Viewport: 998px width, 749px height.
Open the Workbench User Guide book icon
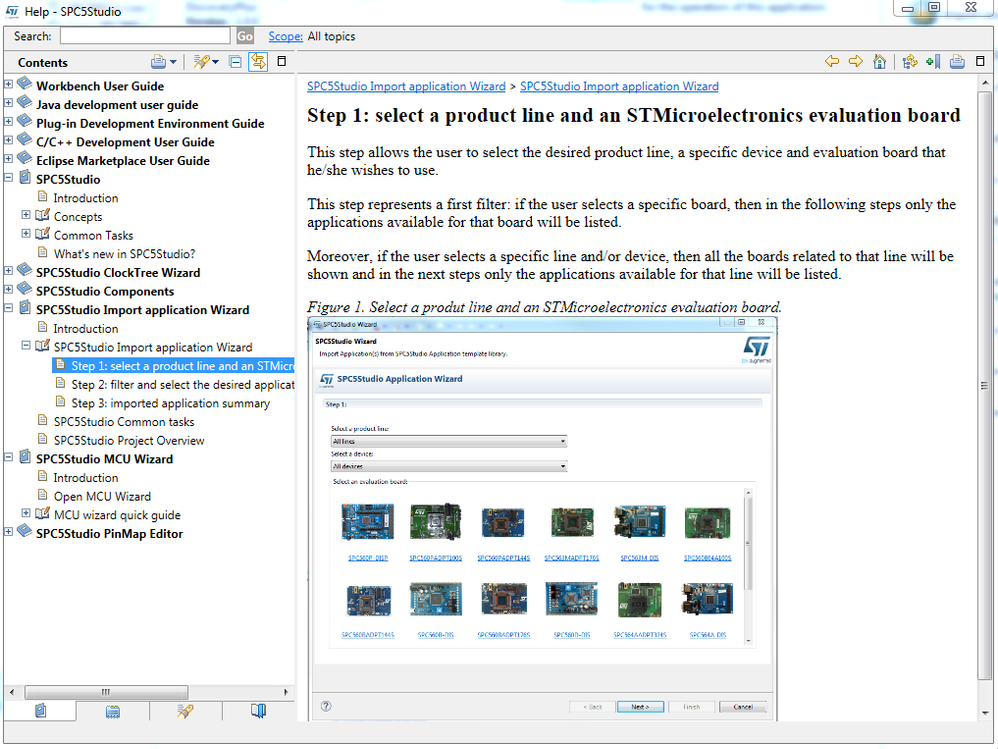click(25, 83)
